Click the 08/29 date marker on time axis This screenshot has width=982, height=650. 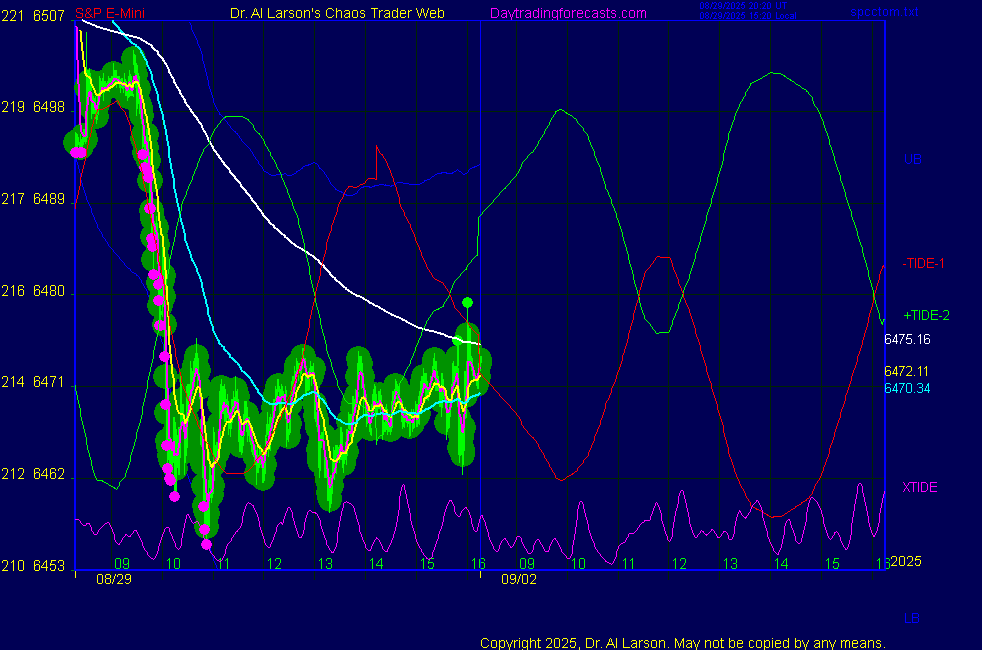click(111, 579)
